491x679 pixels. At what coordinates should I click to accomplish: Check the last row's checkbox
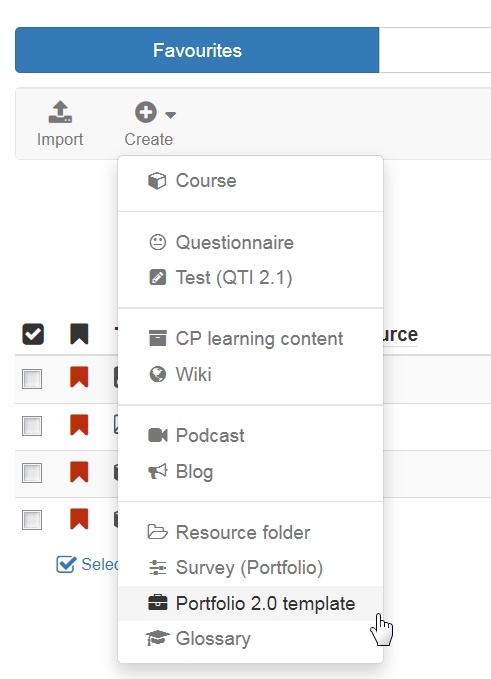32,520
